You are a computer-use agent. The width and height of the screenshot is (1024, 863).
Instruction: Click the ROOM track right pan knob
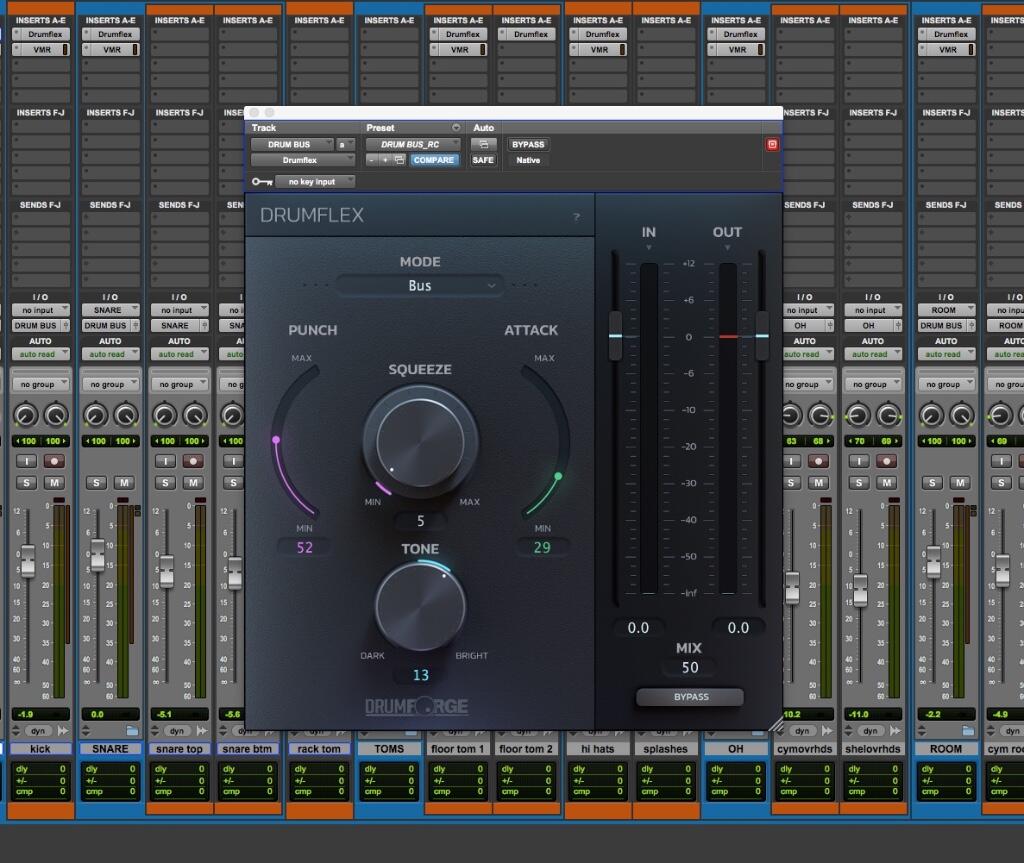point(962,415)
